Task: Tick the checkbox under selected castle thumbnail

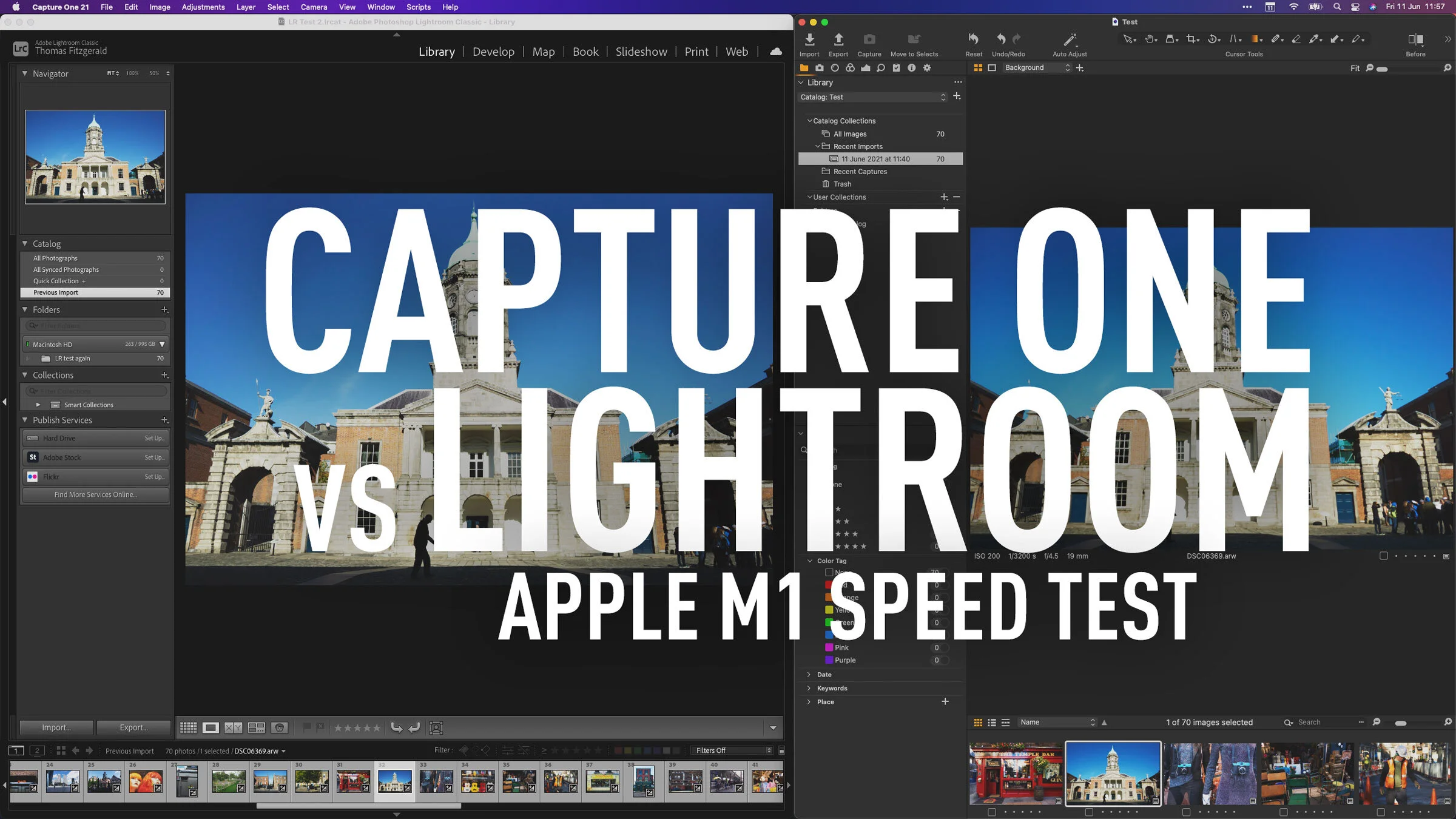Action: coord(1089,812)
